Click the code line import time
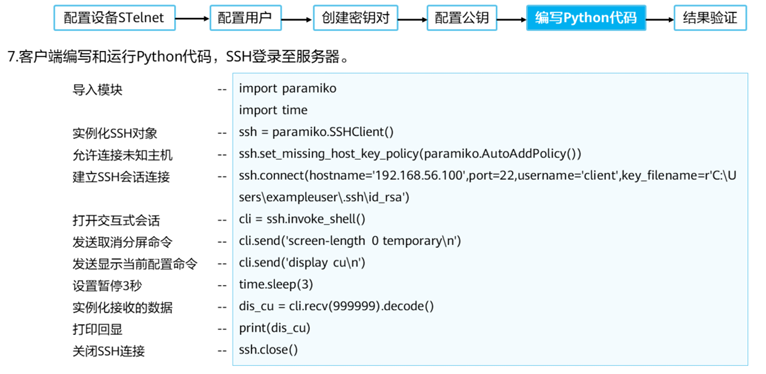The width and height of the screenshot is (766, 374). [273, 110]
